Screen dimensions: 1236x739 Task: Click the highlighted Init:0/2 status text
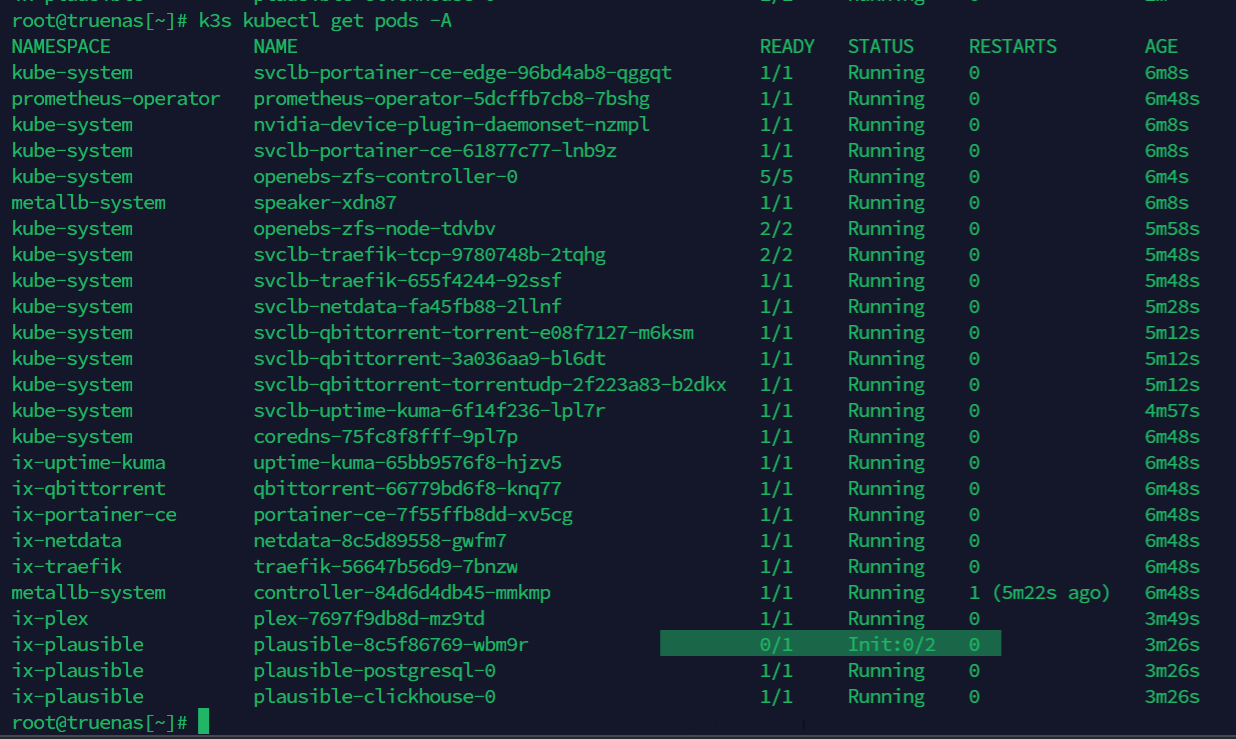[x=891, y=644]
